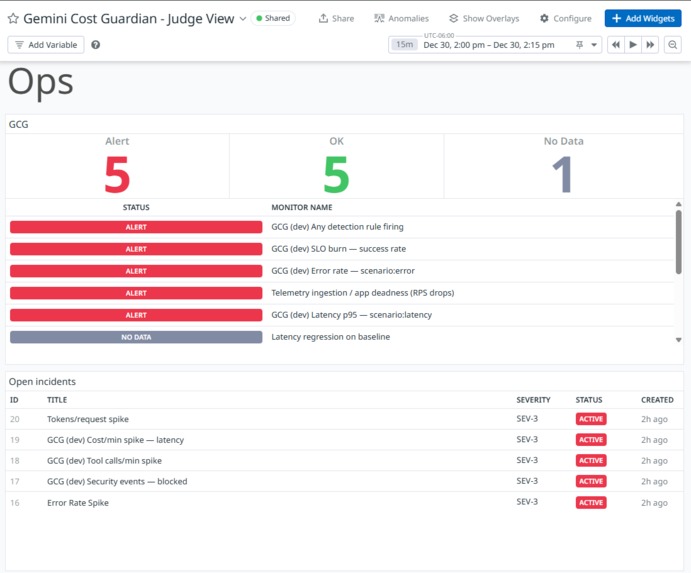This screenshot has height=573, width=691.
Task: Click the monitor list scroll up arrow
Action: click(679, 204)
